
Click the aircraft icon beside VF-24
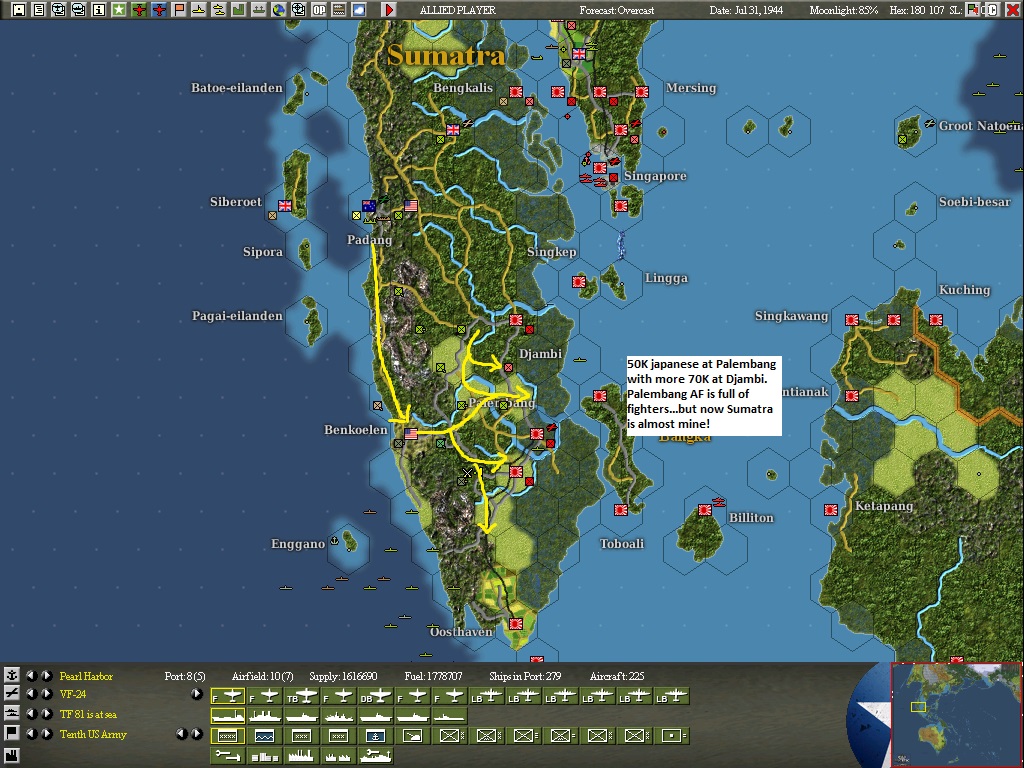pyautogui.click(x=11, y=694)
